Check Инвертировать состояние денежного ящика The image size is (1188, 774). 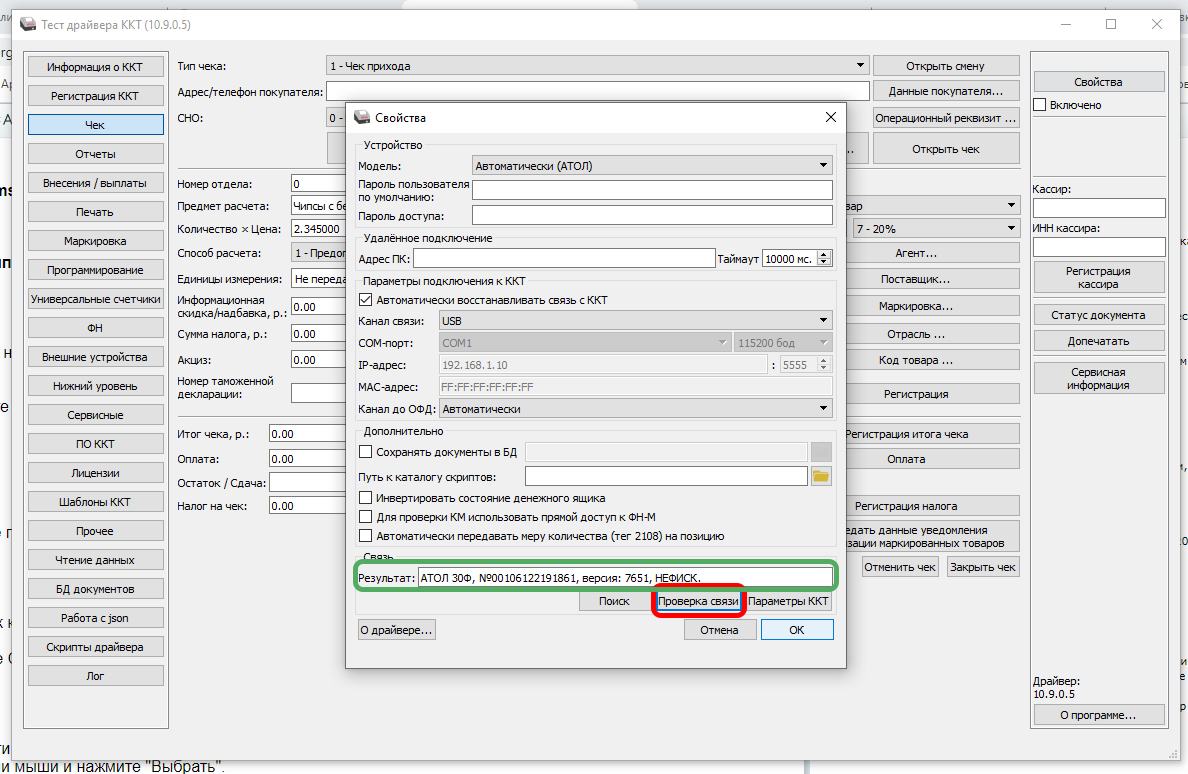pyautogui.click(x=365, y=498)
